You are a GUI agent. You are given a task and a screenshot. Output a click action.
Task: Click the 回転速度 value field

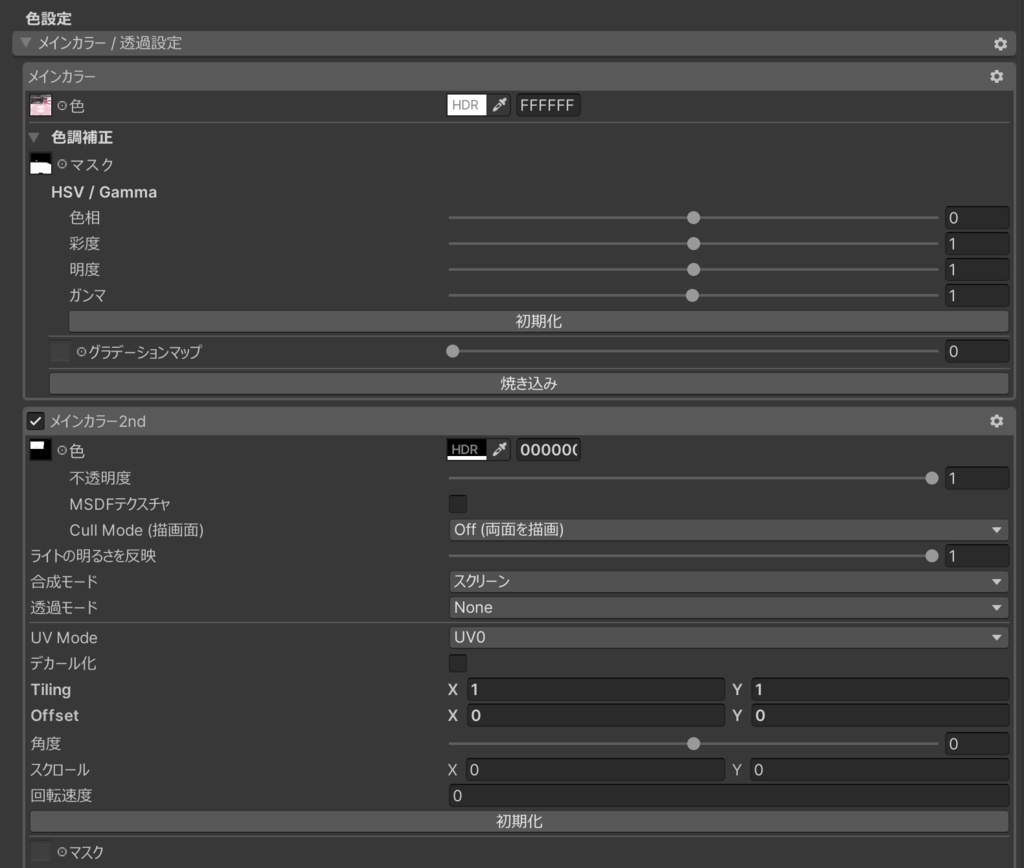coord(728,796)
